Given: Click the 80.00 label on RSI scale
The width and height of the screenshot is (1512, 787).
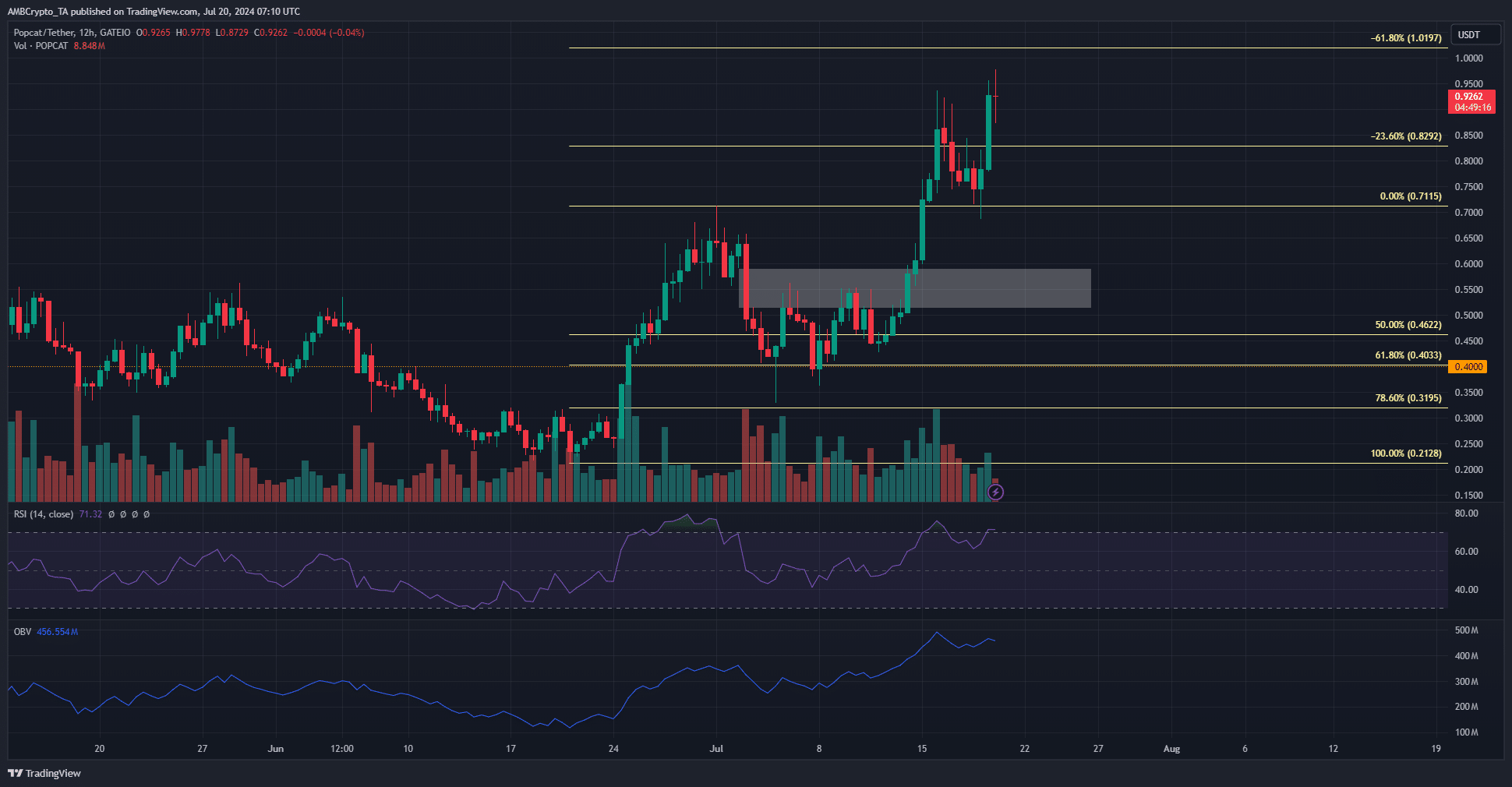Looking at the screenshot, I should (x=1466, y=513).
